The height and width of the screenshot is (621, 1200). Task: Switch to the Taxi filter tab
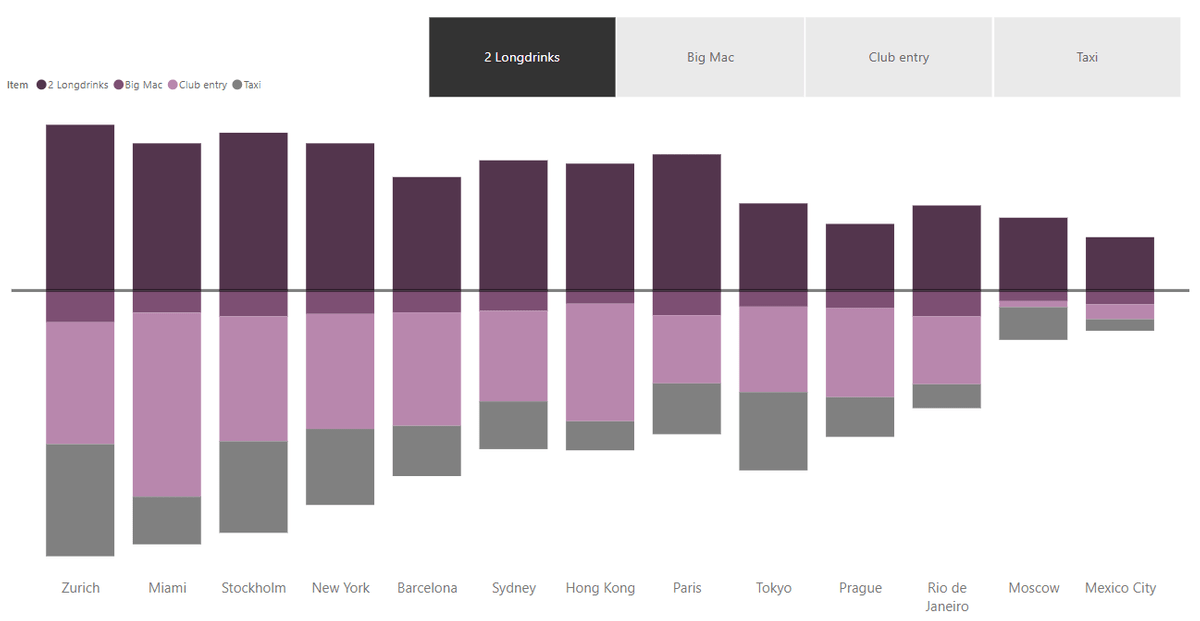tap(1086, 57)
